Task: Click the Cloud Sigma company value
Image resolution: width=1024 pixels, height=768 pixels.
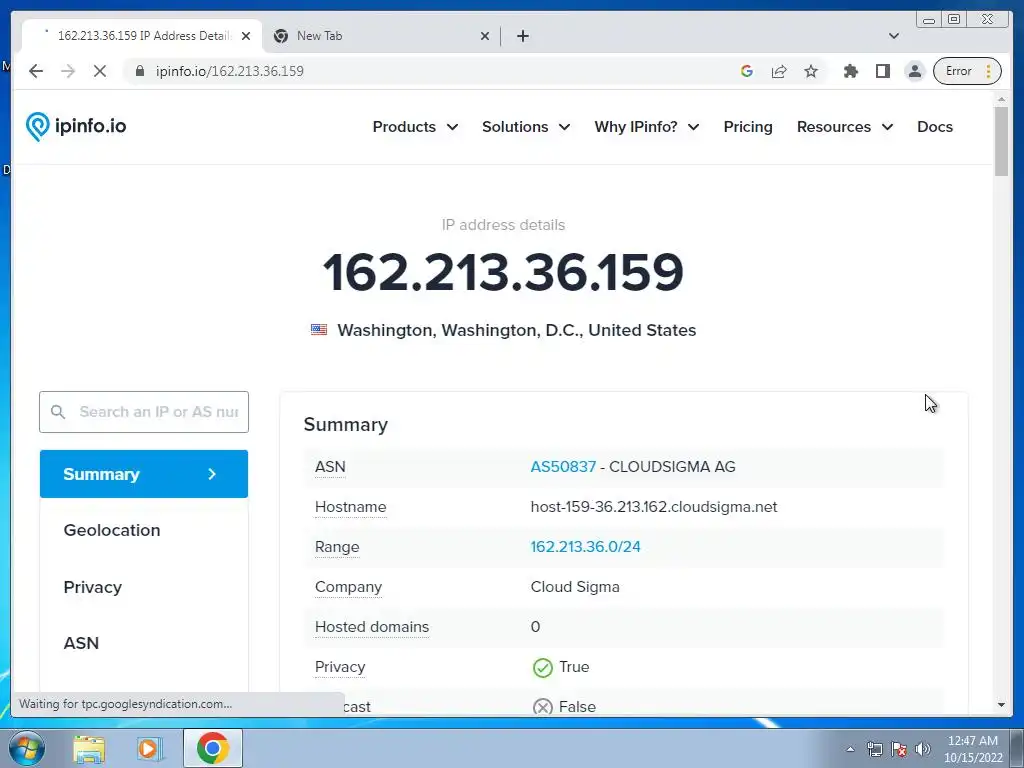Action: tap(575, 587)
